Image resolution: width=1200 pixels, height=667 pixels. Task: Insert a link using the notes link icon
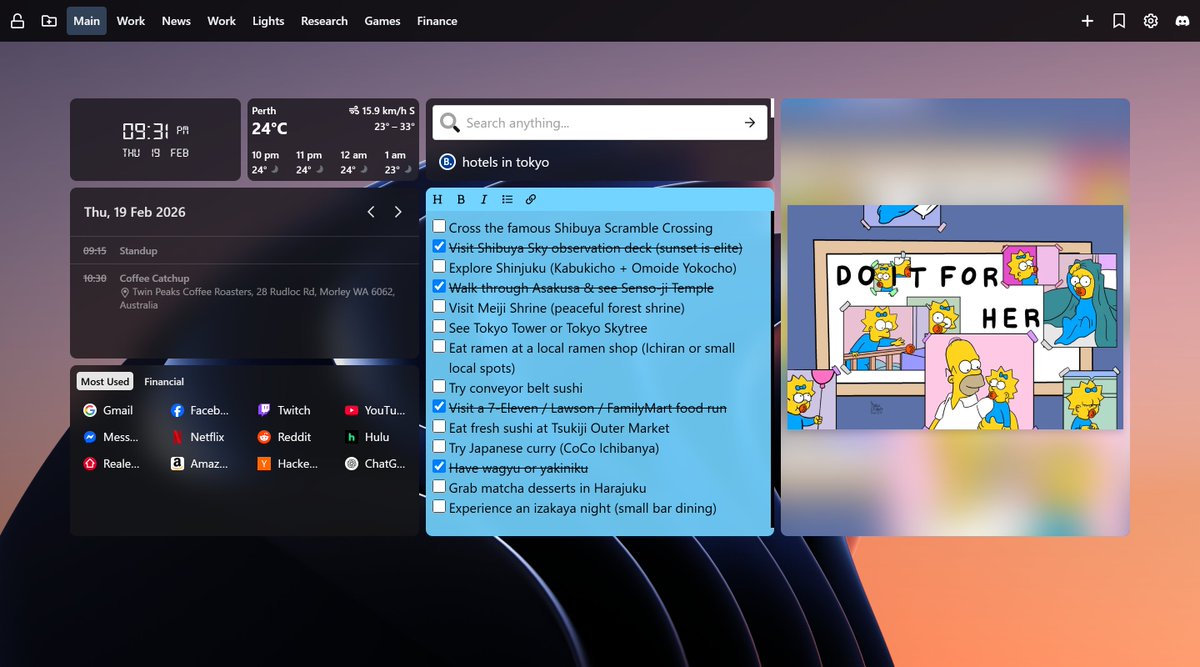click(x=531, y=200)
